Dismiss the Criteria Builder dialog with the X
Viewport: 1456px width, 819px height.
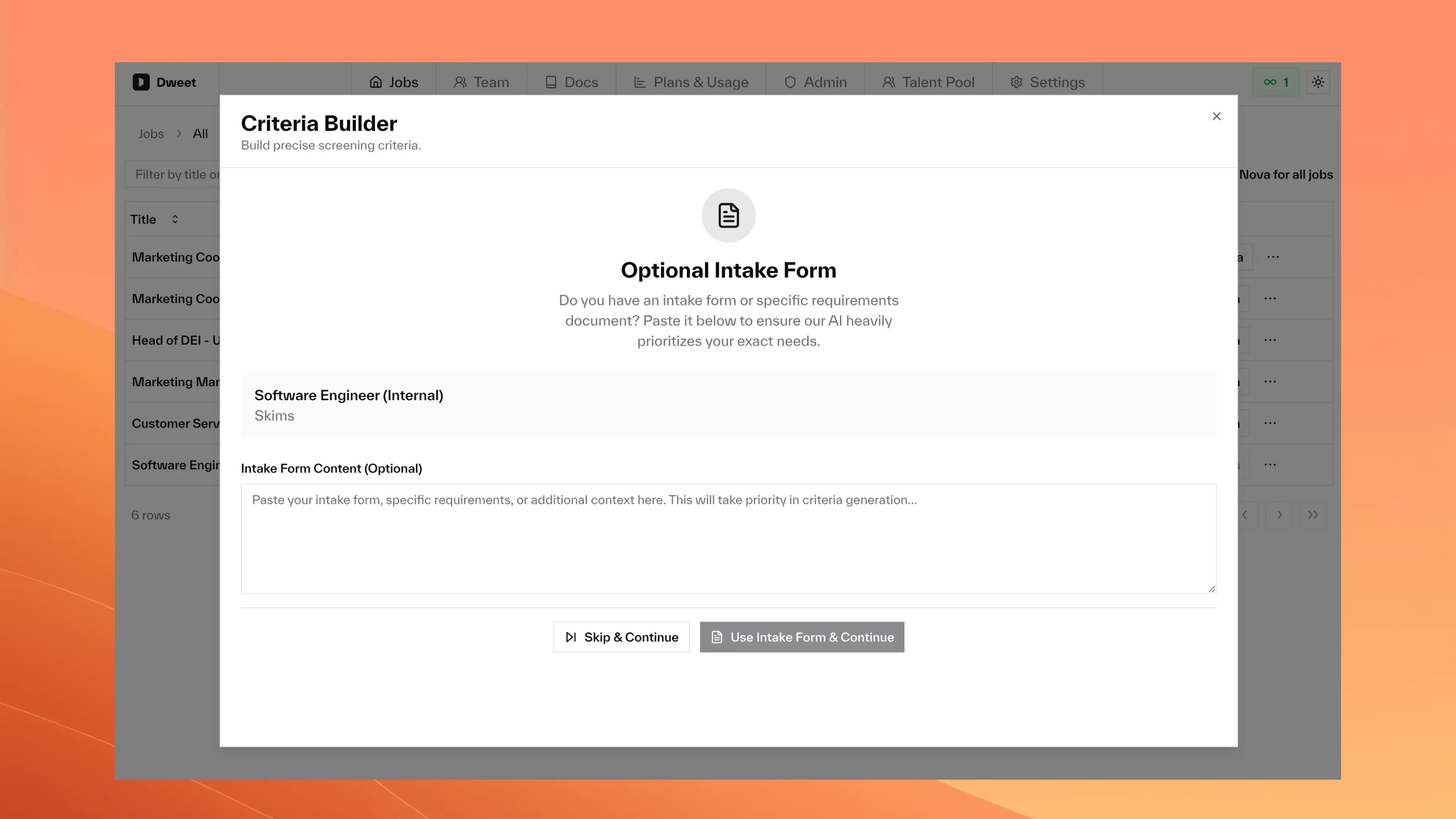pyautogui.click(x=1217, y=116)
